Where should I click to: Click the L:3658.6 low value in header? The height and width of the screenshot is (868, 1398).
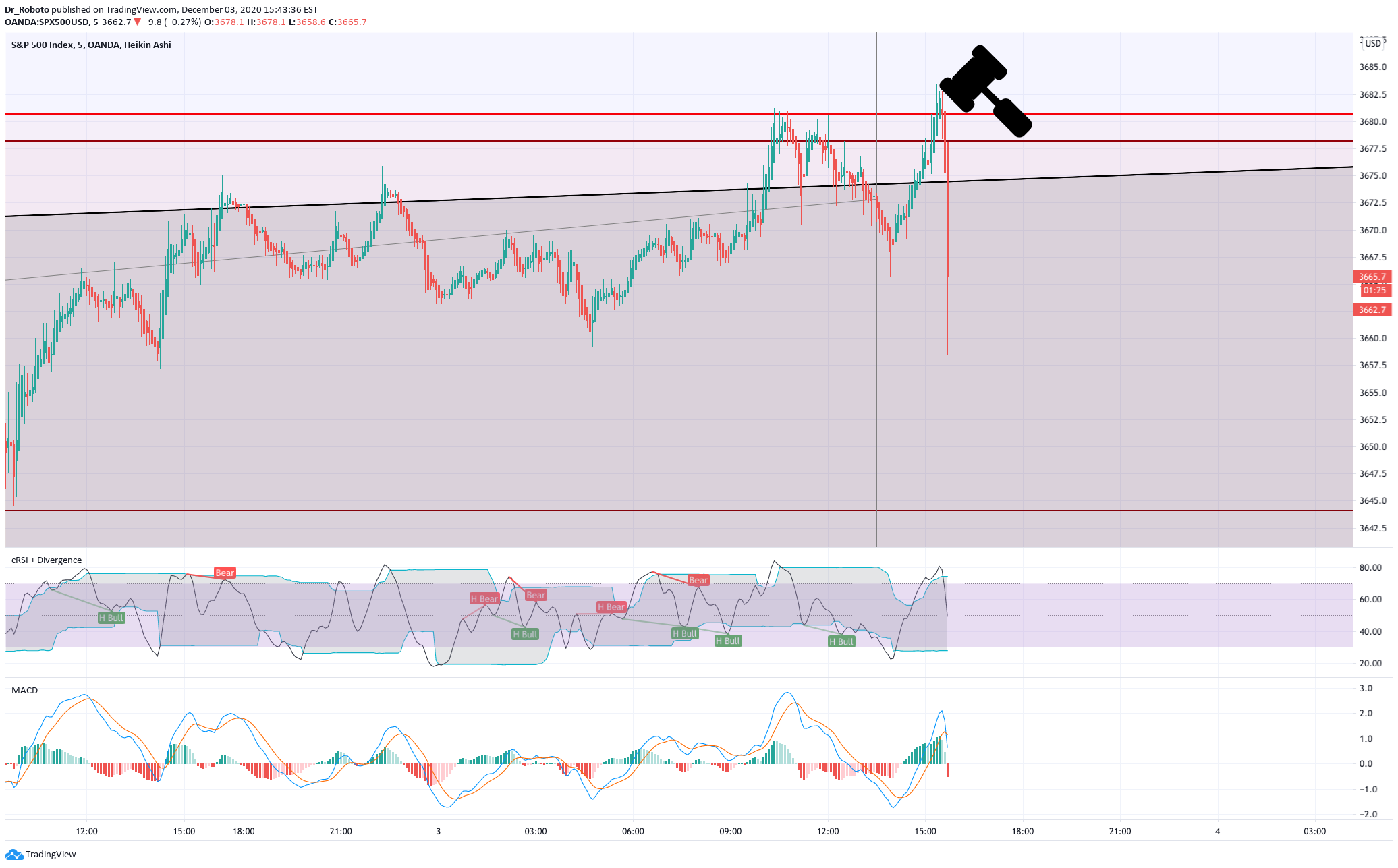[x=307, y=22]
